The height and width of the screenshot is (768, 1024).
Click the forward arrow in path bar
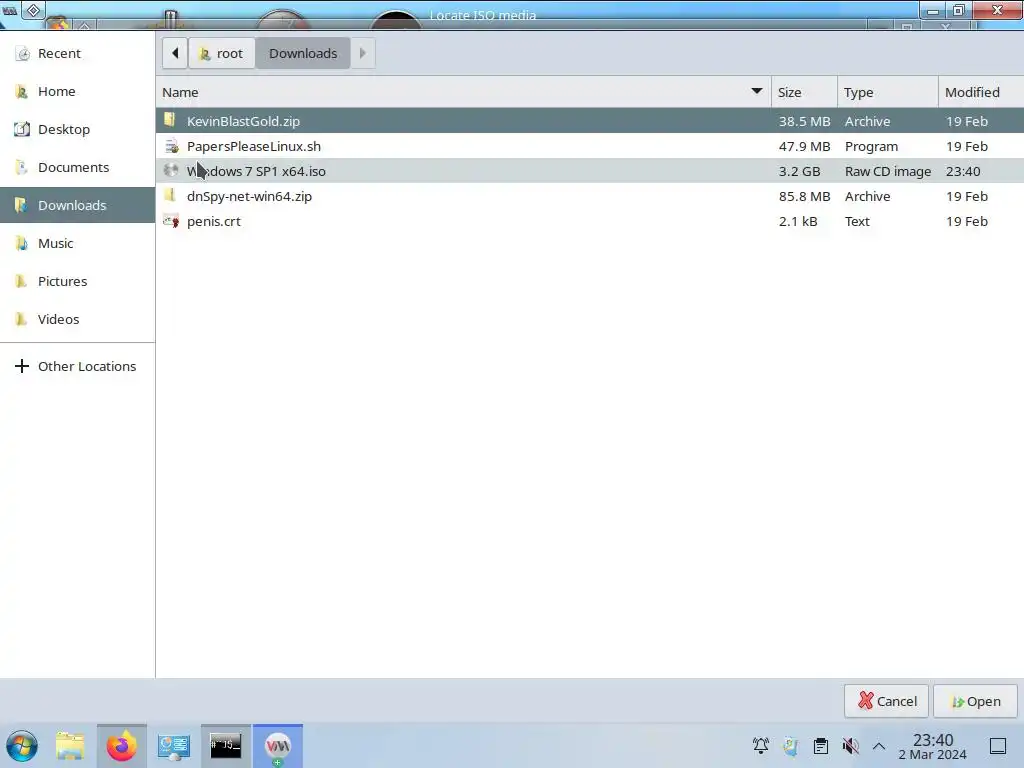pos(362,53)
